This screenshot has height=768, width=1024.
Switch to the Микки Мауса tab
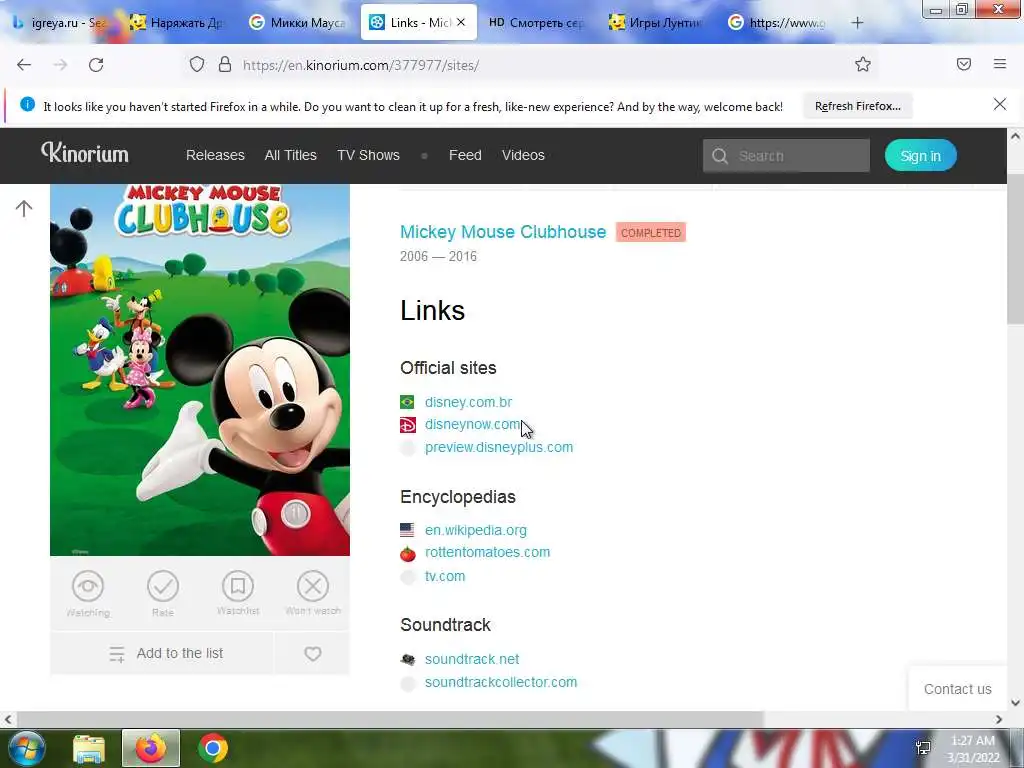(298, 23)
